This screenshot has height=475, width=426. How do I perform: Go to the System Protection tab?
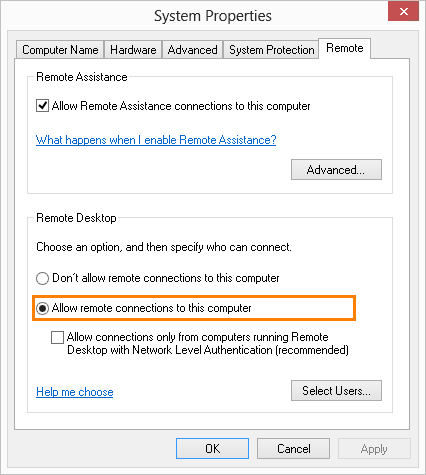pyautogui.click(x=271, y=50)
